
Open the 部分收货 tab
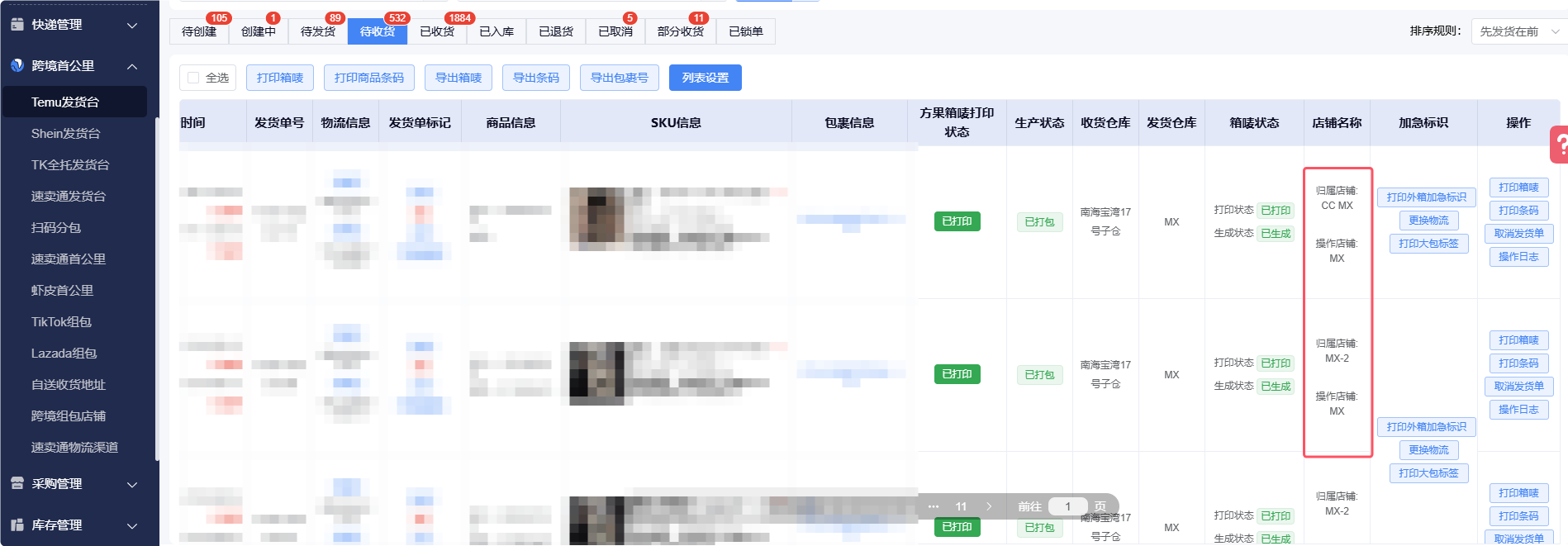(x=681, y=31)
